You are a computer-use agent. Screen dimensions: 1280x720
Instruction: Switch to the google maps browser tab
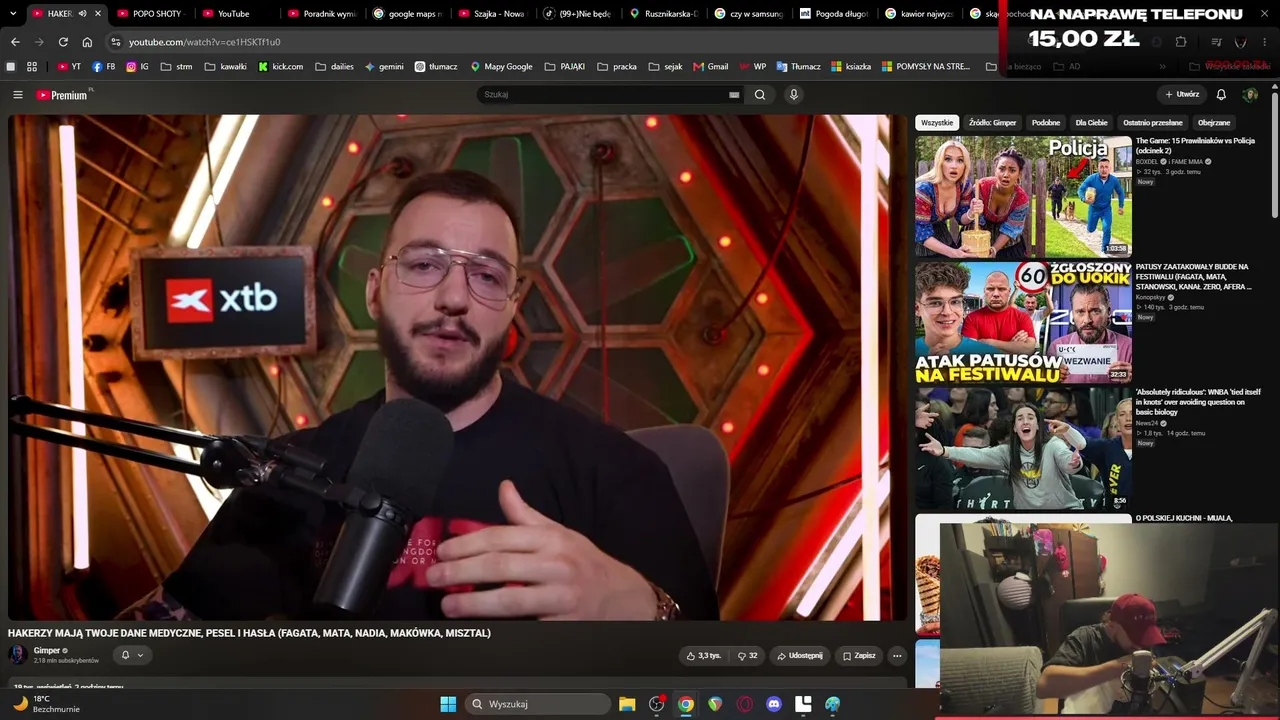coord(407,14)
